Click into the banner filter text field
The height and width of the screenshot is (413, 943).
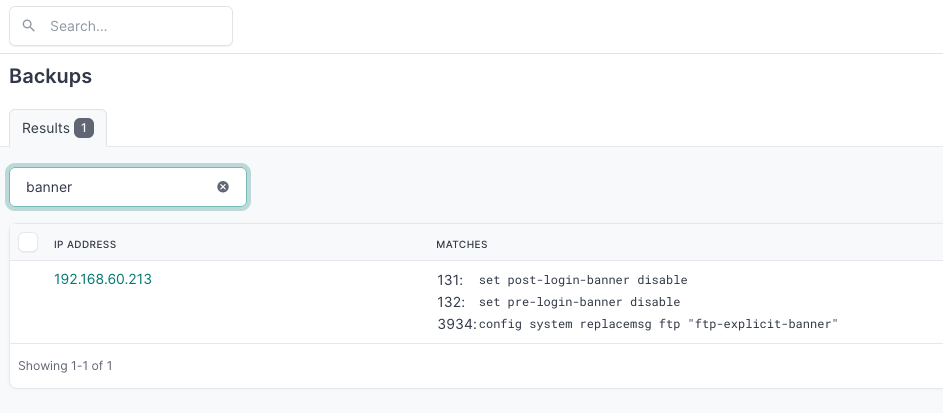pos(115,187)
